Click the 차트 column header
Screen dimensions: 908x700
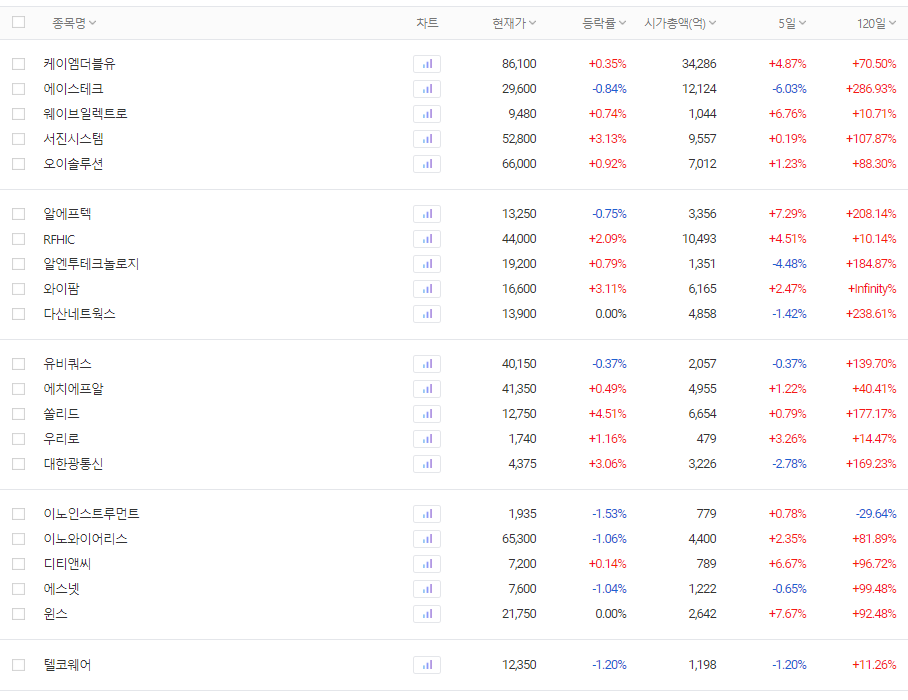point(427,23)
